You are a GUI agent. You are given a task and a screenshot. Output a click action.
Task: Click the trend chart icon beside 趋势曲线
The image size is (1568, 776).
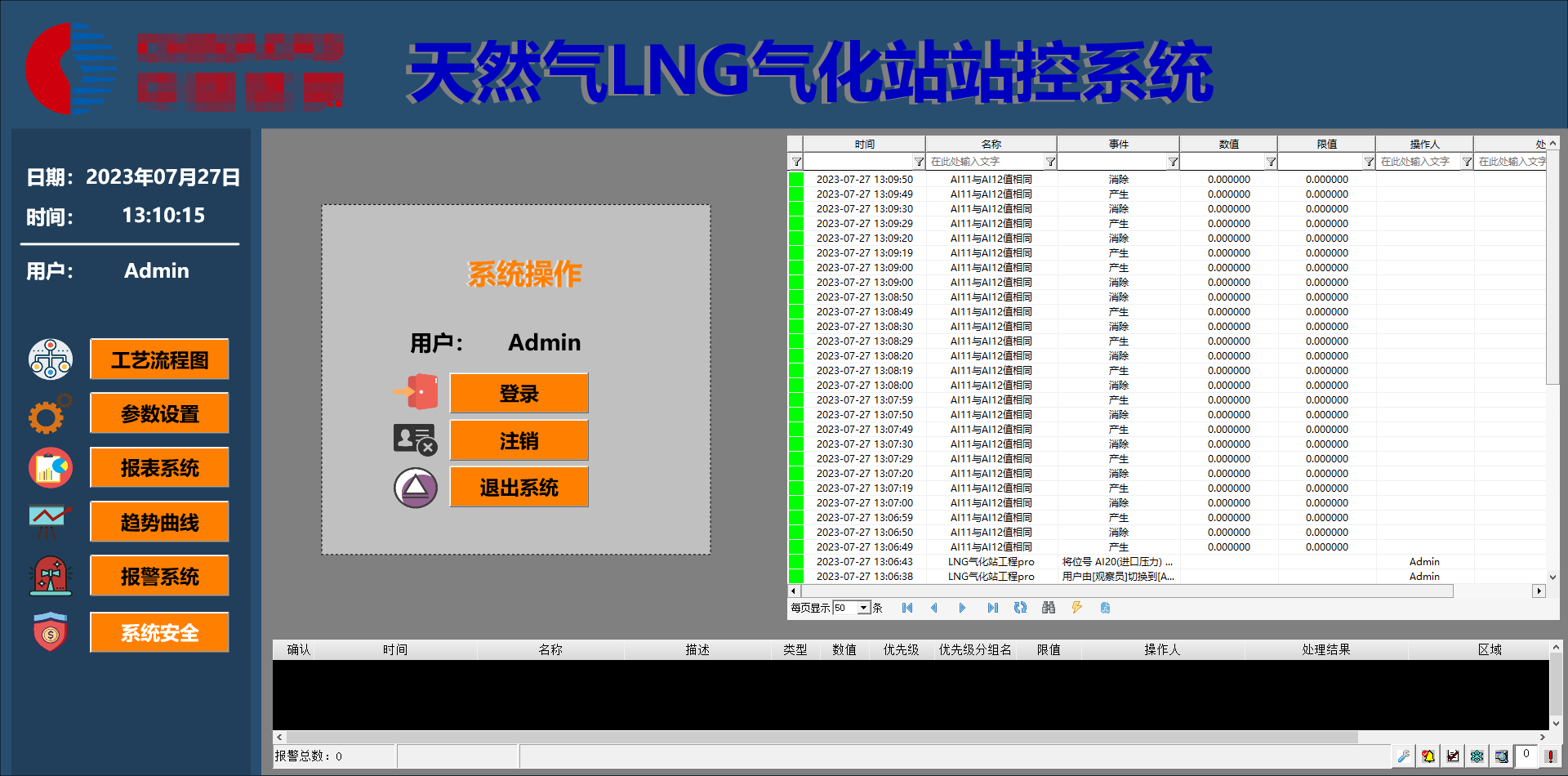point(49,521)
